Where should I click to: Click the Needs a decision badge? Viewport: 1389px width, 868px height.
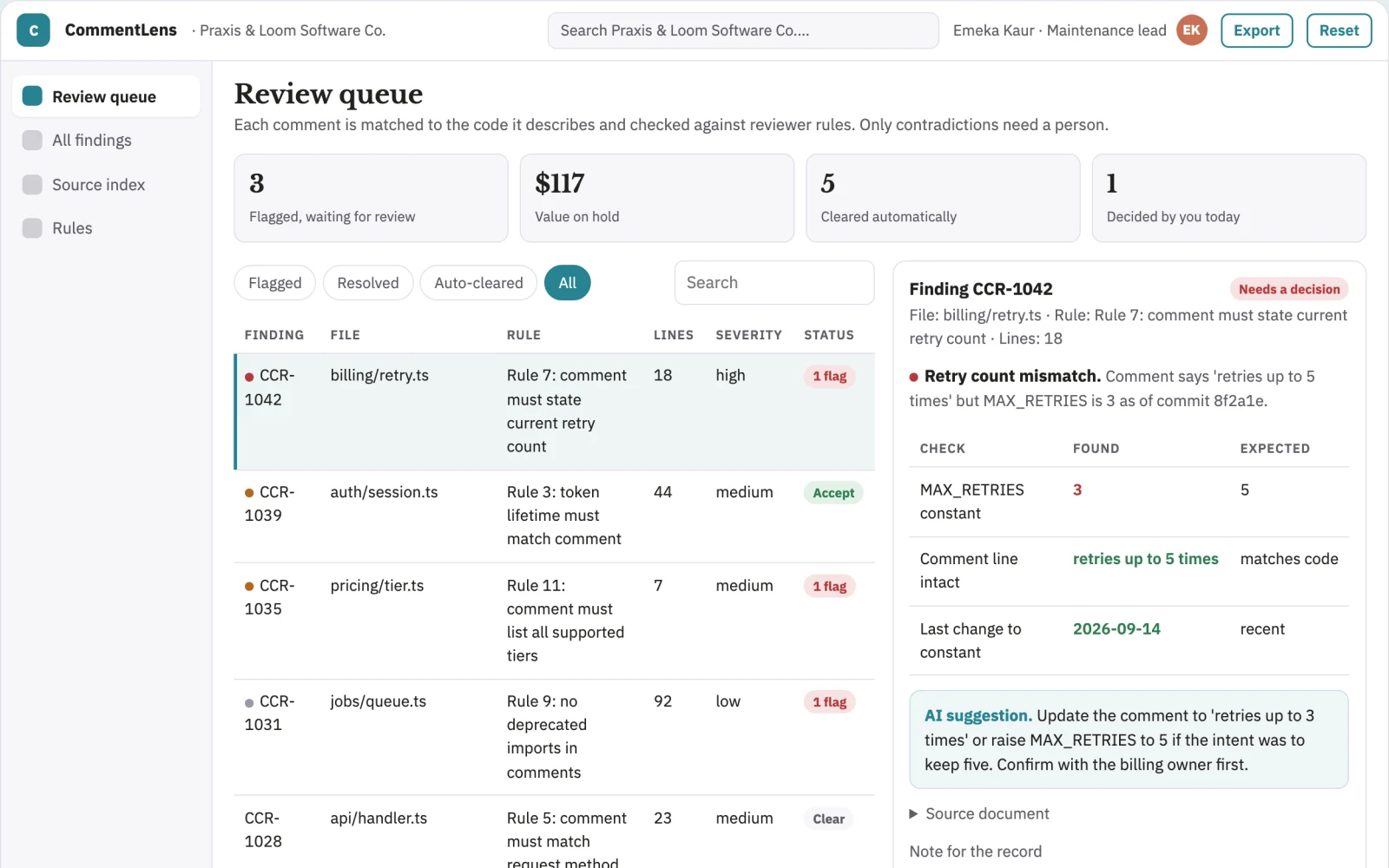click(1288, 289)
